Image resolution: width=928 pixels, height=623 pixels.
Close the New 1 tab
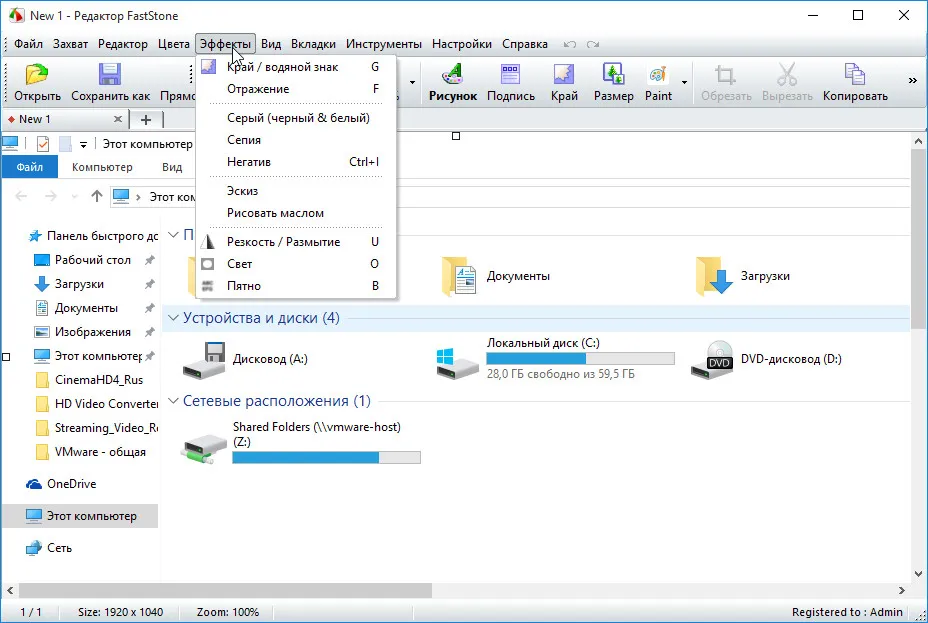[x=118, y=119]
